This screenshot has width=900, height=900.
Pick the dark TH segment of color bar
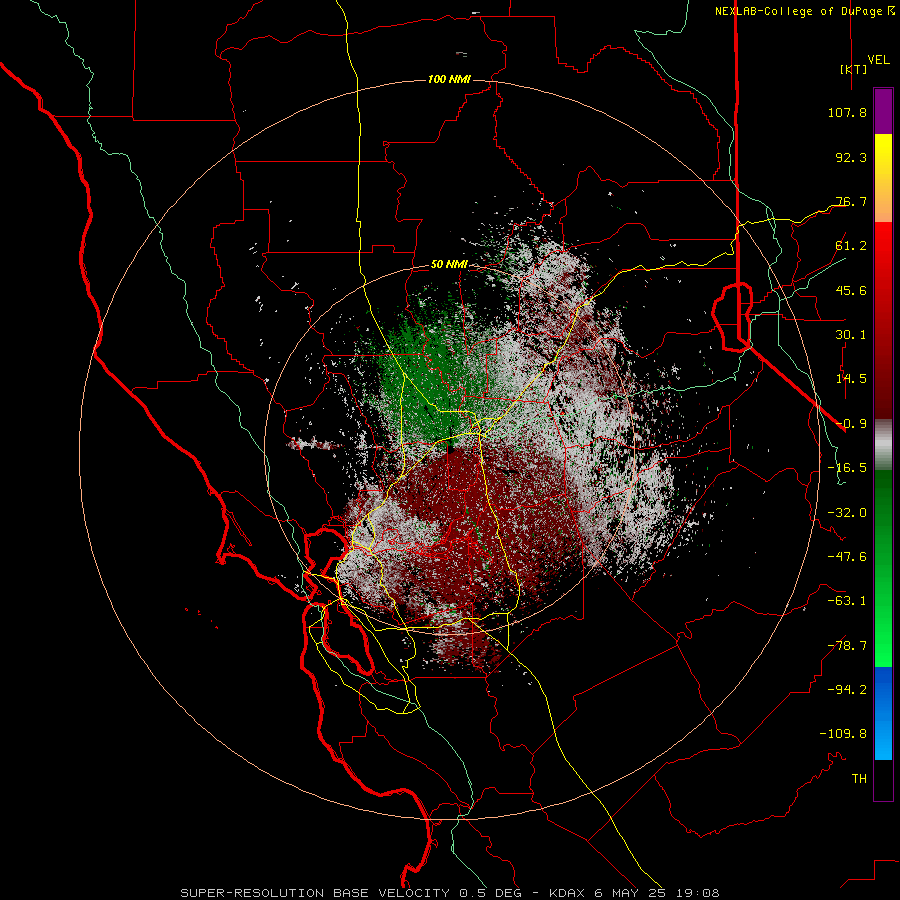[883, 780]
